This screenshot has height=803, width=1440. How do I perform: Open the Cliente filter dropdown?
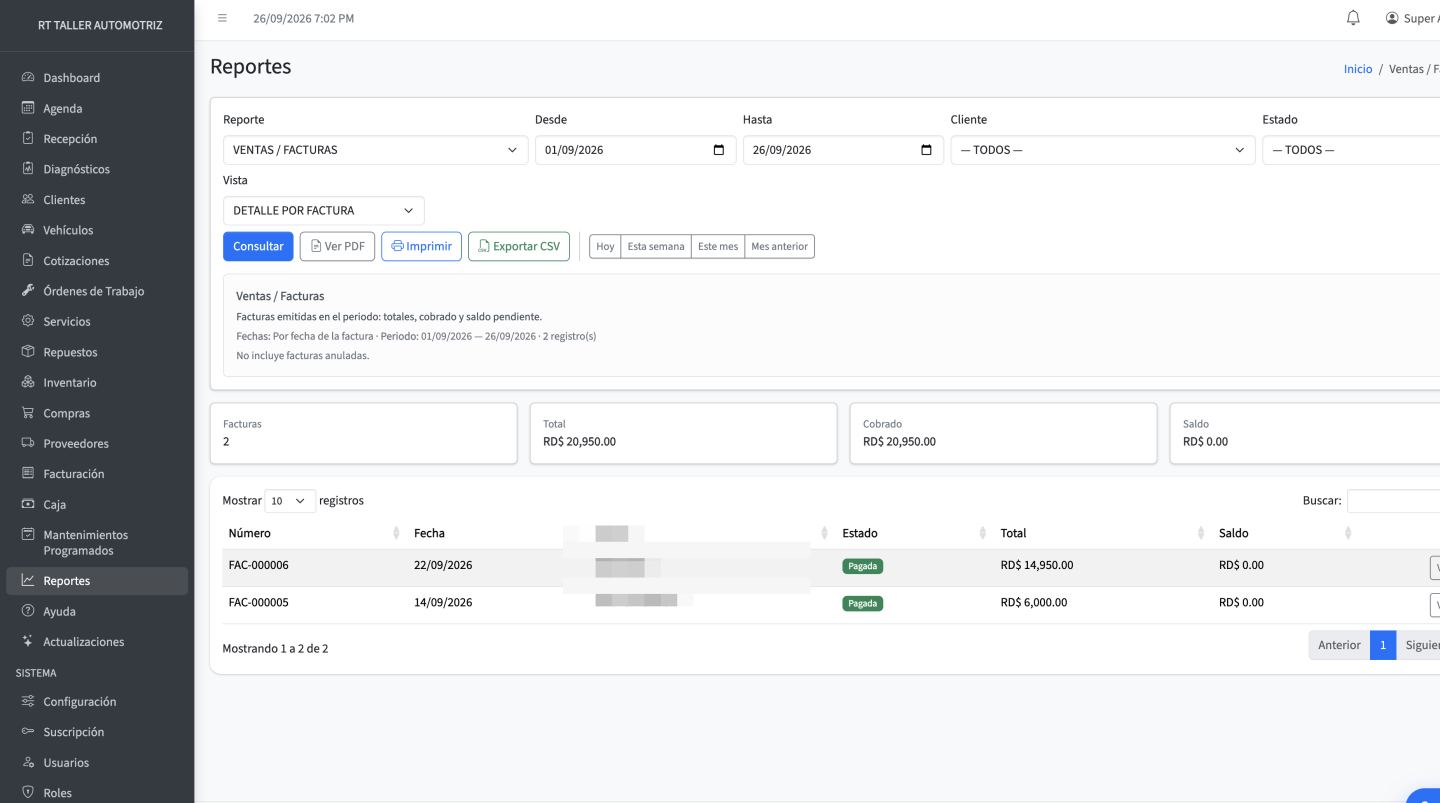click(1103, 150)
